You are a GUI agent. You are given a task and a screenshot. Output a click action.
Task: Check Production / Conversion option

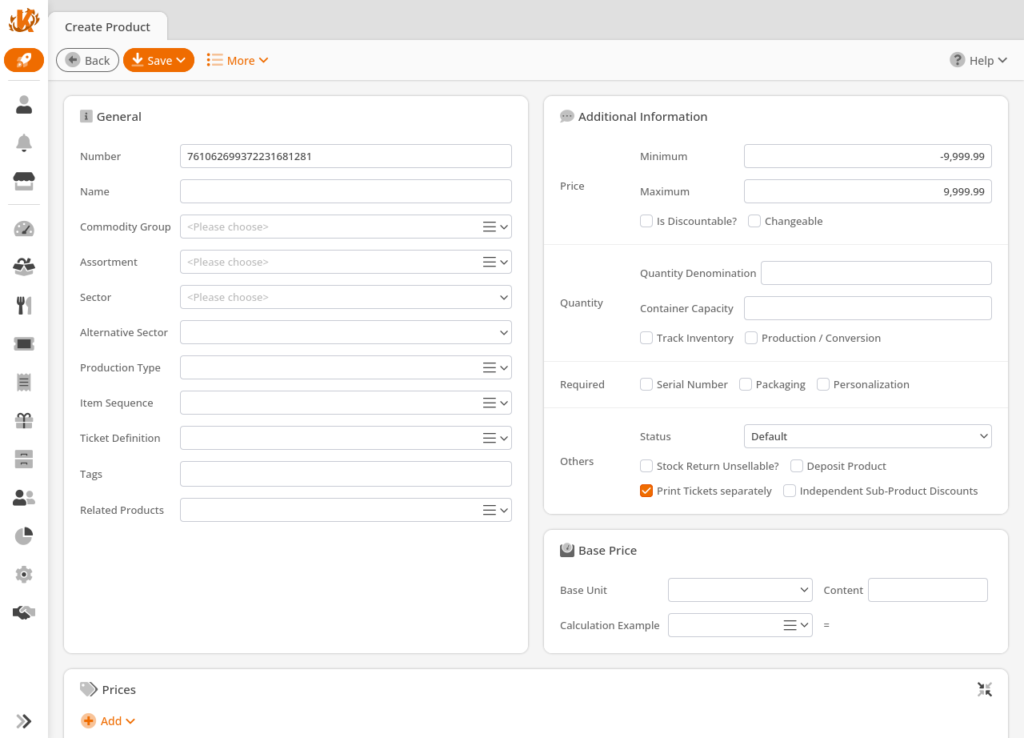click(752, 338)
